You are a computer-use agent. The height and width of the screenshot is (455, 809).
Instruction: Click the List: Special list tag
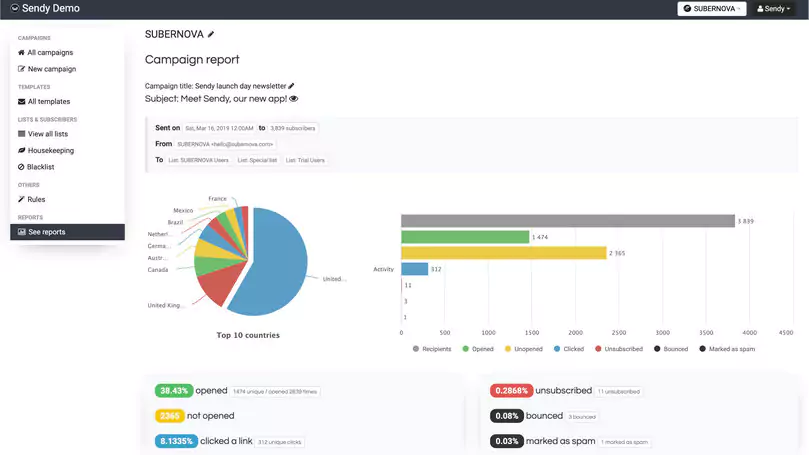tap(258, 160)
